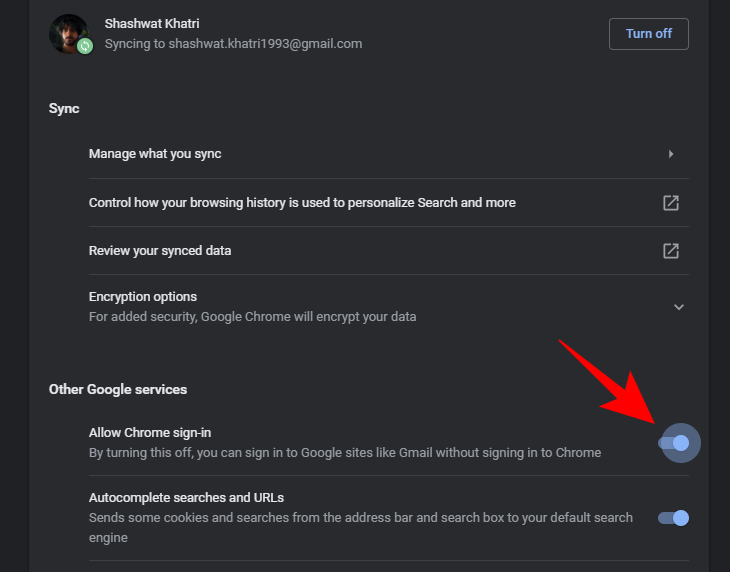Open the browsing history personalization control link
Screen dimensions: 730x572
[302, 202]
